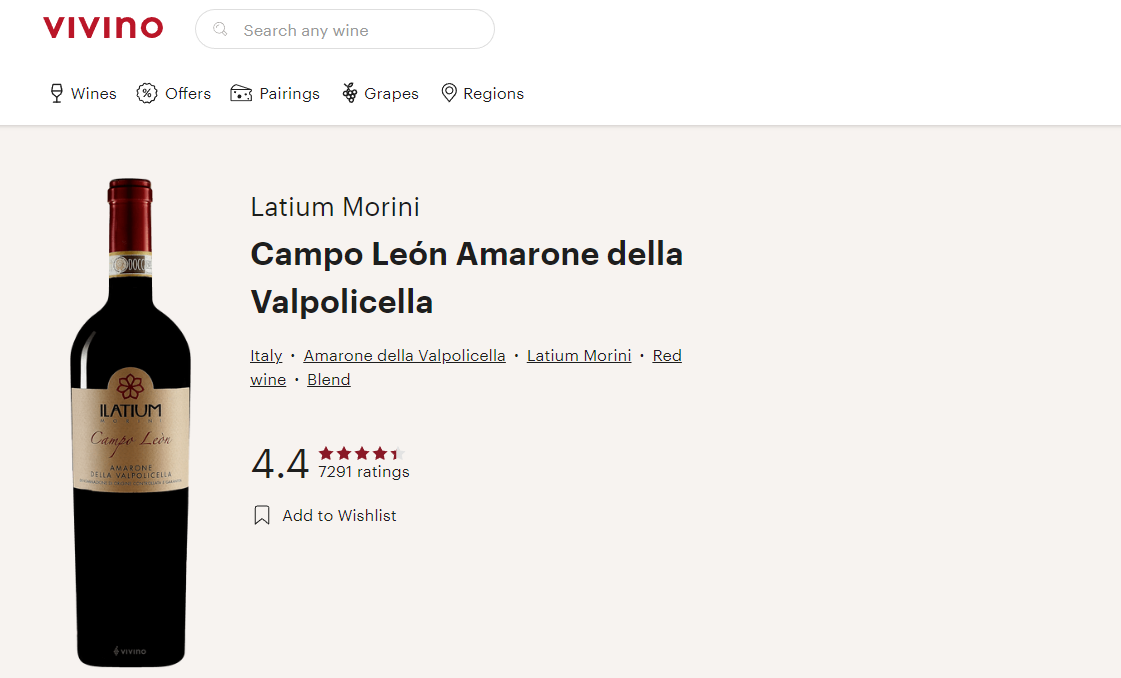Click the magnifying glass search icon
1121x678 pixels.
[x=221, y=30]
